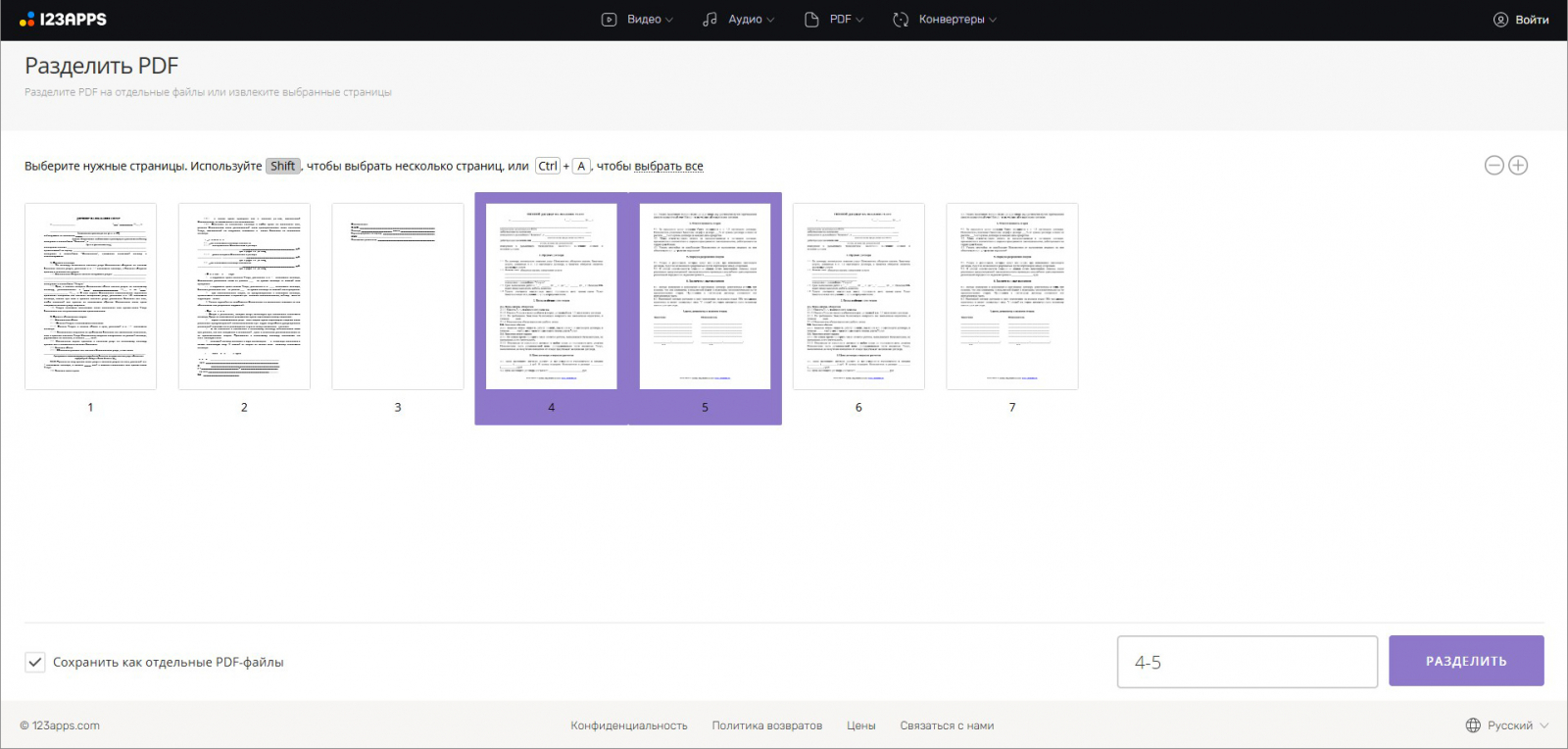This screenshot has height=749, width=1568.
Task: Click the 'выбрать все' link
Action: point(668,167)
